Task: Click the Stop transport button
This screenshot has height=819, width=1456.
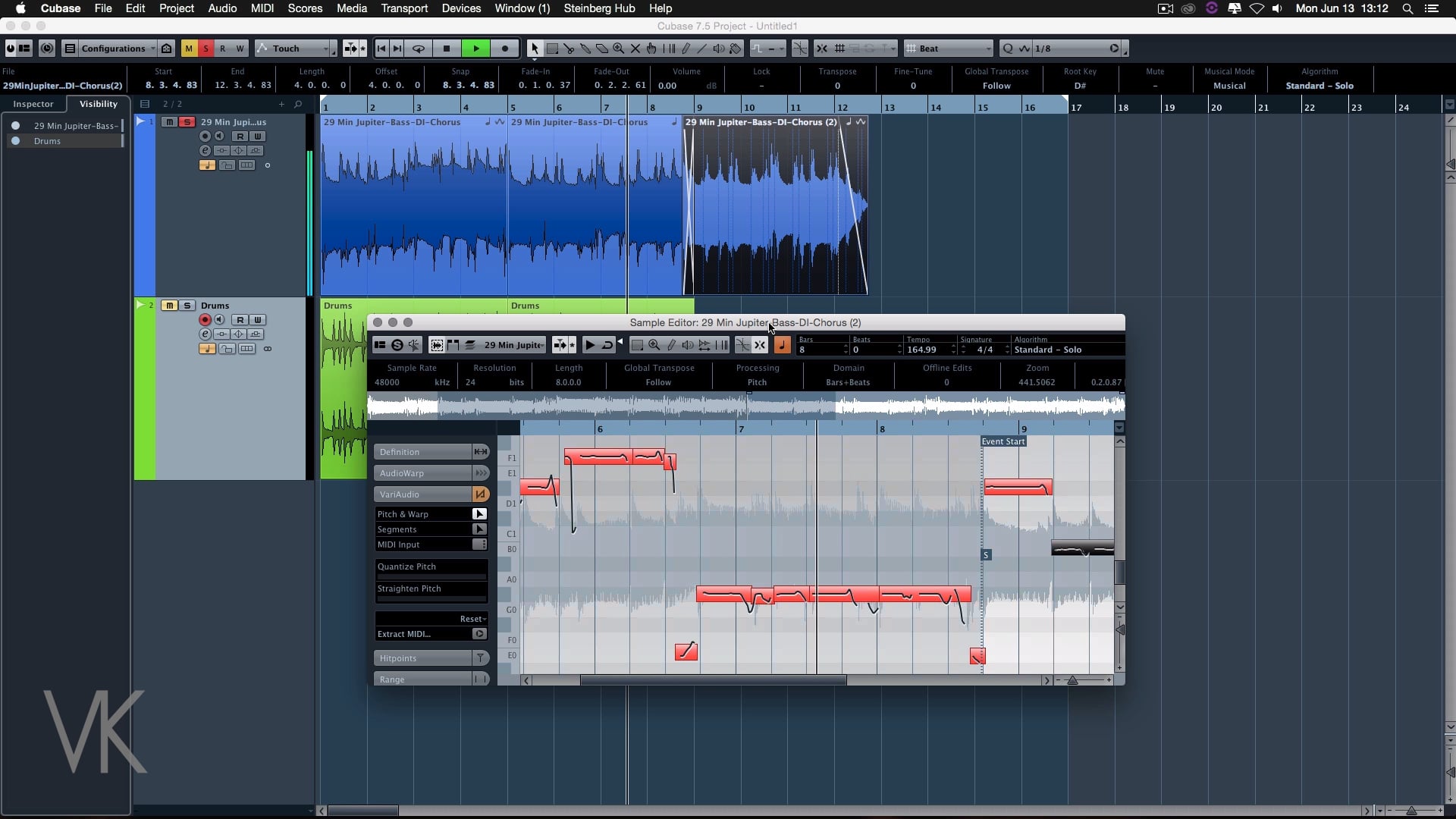Action: point(447,49)
